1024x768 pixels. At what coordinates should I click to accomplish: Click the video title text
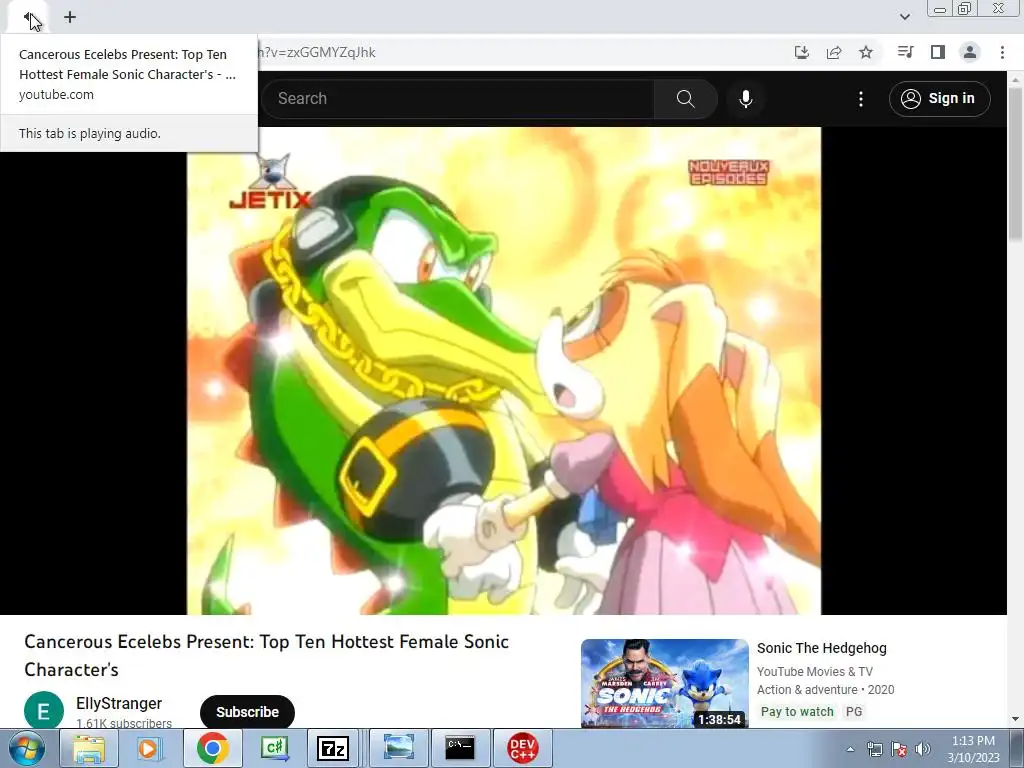pos(266,656)
